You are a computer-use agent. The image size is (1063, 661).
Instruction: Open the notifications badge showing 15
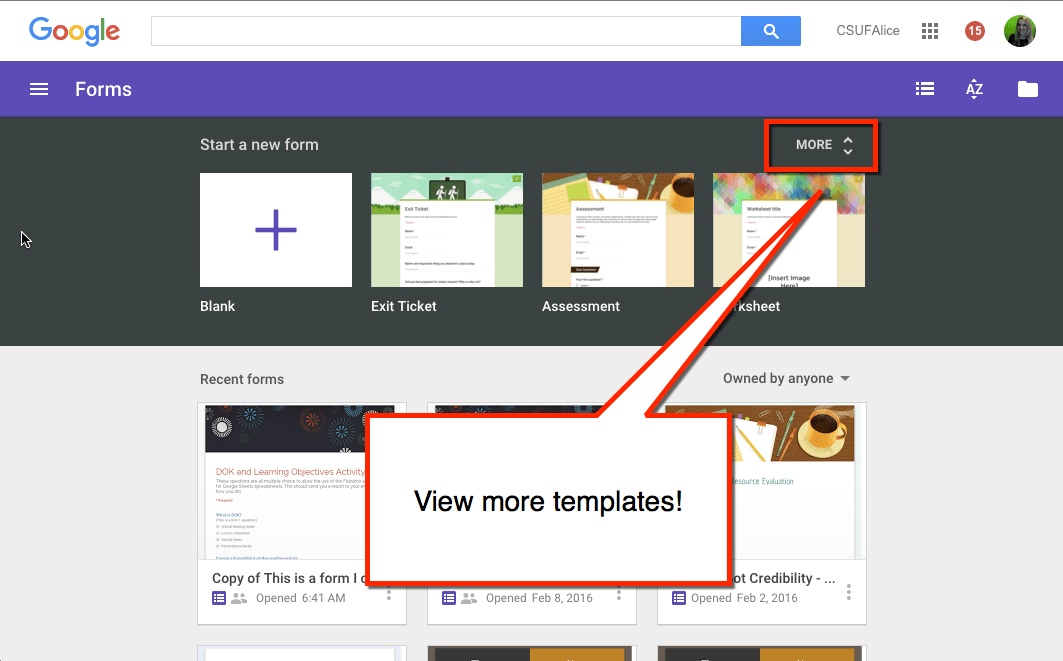click(974, 31)
